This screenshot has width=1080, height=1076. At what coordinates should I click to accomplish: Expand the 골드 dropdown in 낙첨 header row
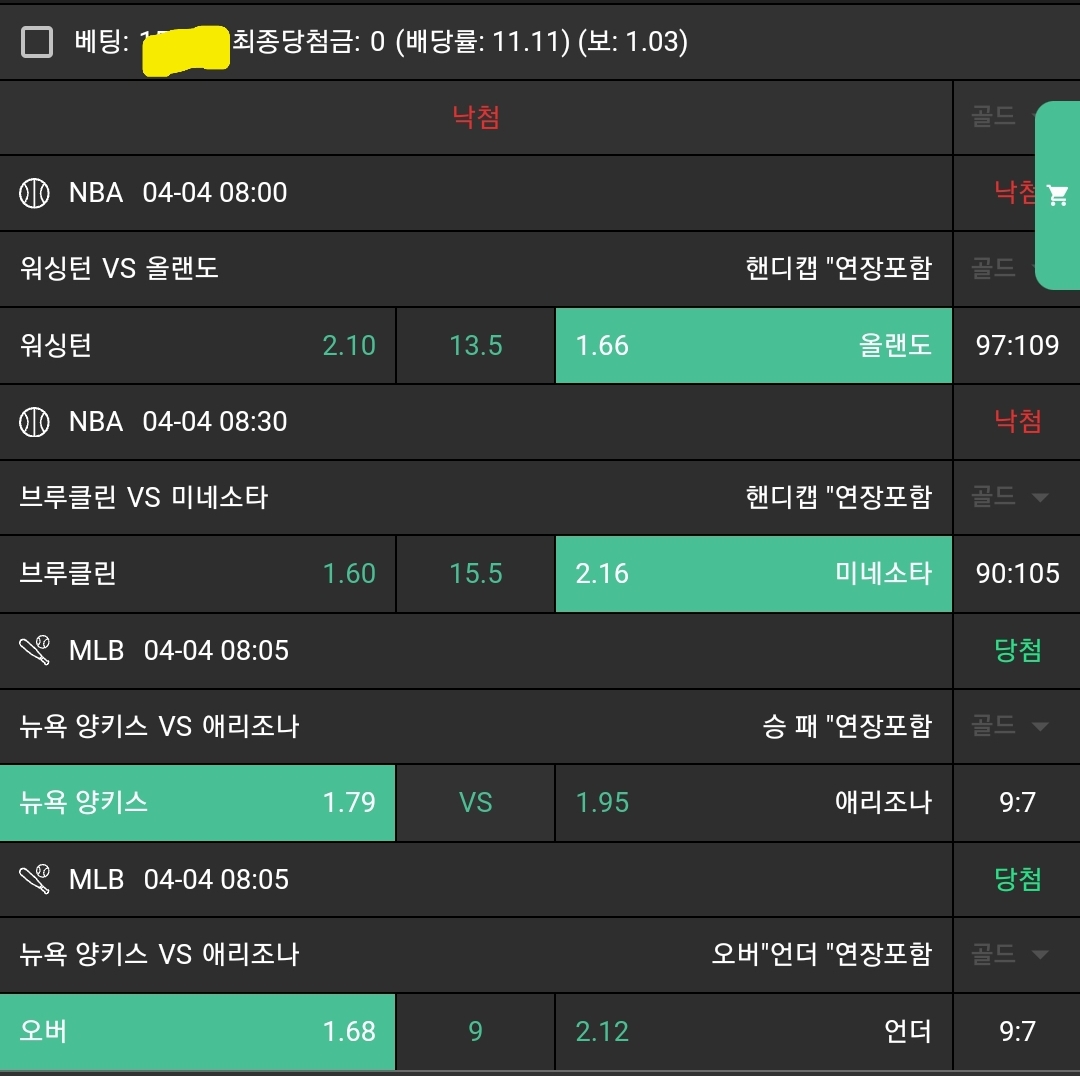tap(1000, 117)
